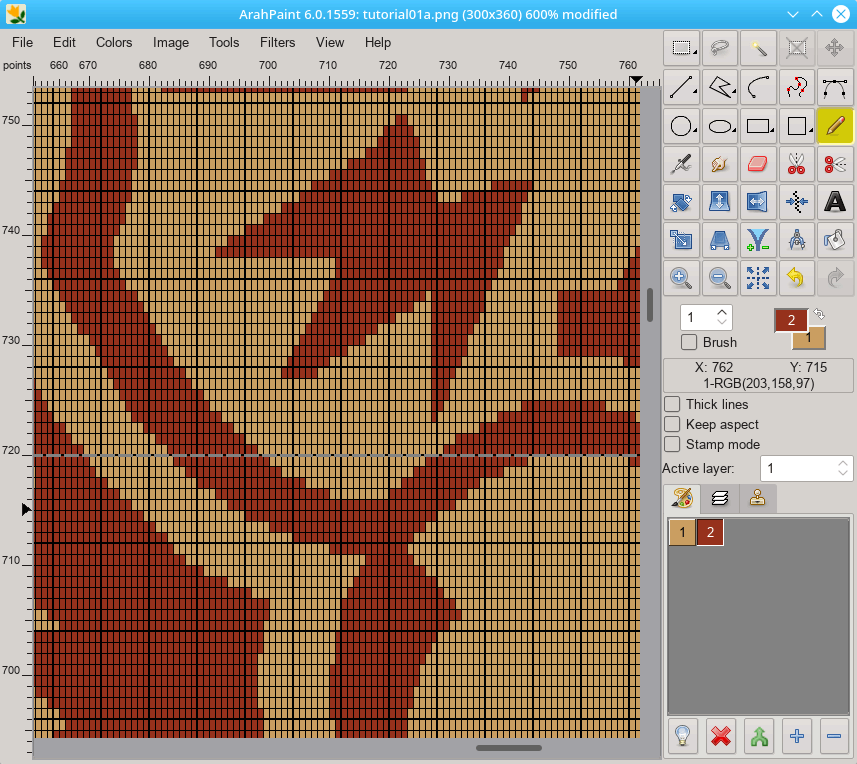Screen dimensions: 857x764
Task: Enable the Stamp mode checkbox
Action: [x=672, y=444]
